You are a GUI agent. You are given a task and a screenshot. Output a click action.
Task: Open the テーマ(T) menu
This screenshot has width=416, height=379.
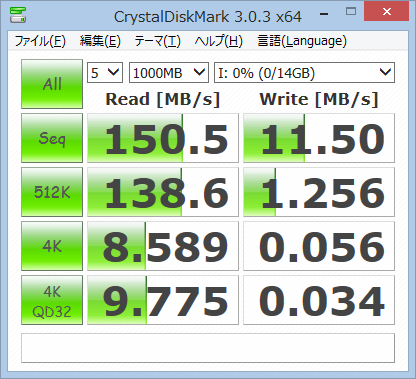pos(157,41)
